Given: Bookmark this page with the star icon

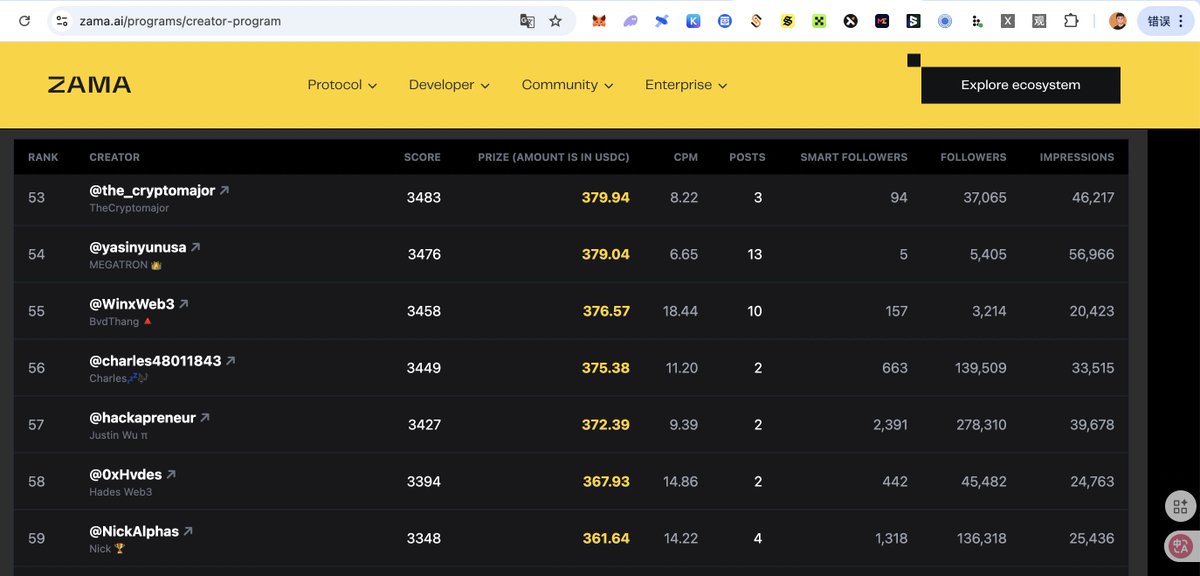Looking at the screenshot, I should (556, 20).
